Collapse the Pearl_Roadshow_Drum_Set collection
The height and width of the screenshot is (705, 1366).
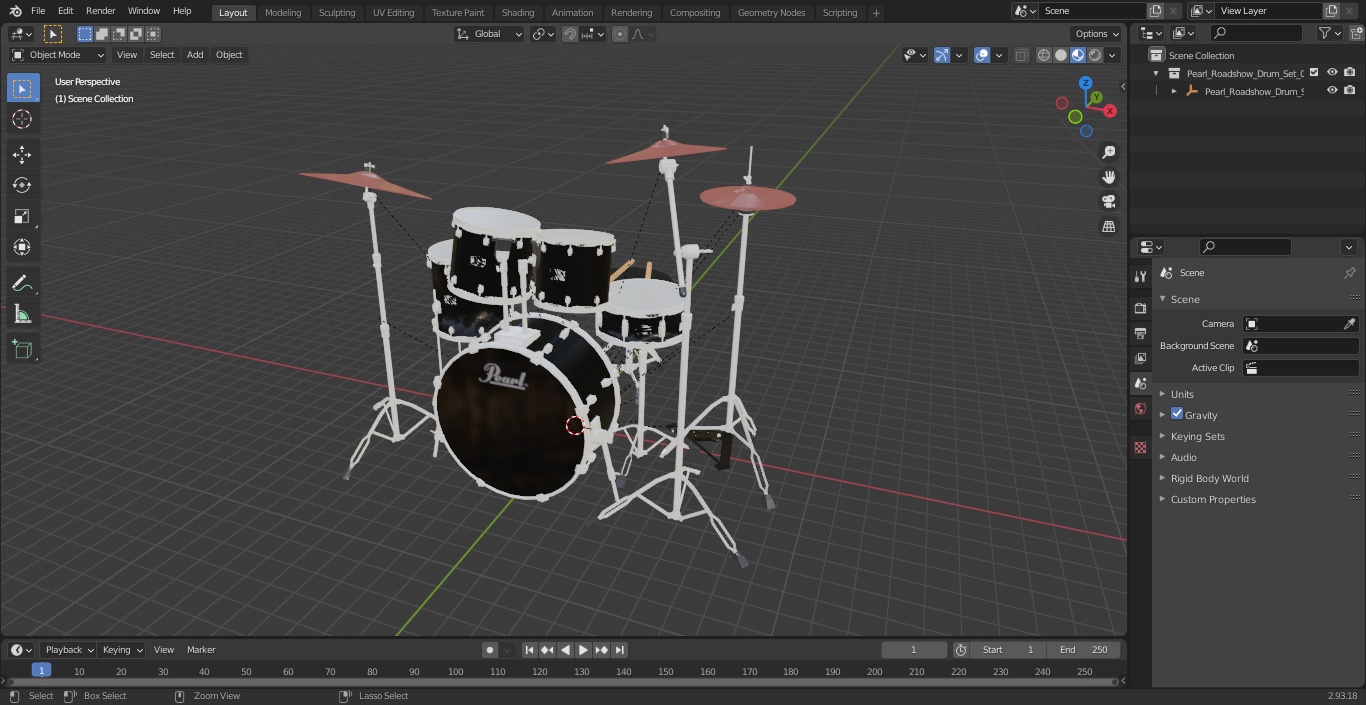(1156, 73)
